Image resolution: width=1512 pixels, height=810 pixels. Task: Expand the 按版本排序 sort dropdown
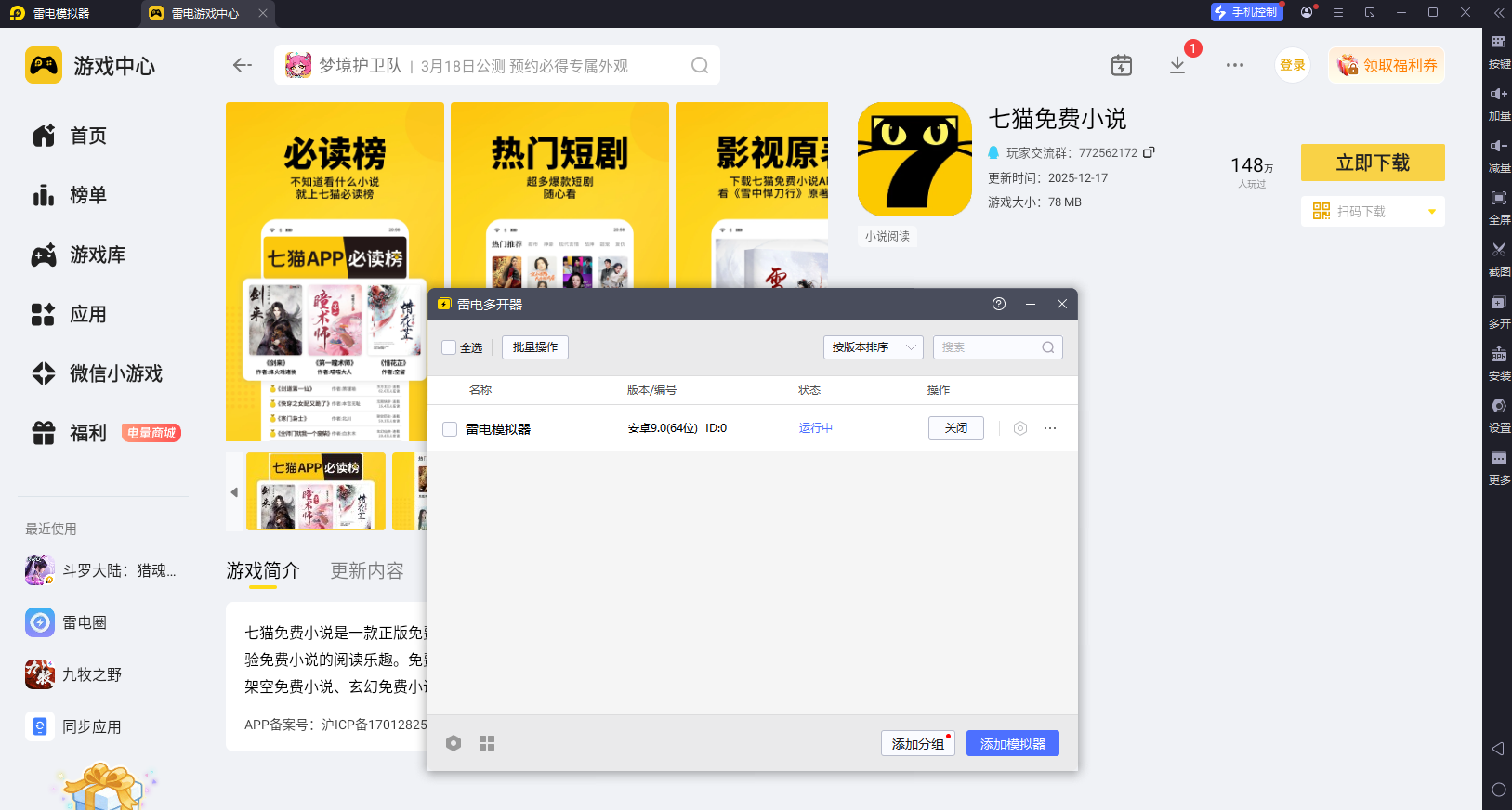873,347
